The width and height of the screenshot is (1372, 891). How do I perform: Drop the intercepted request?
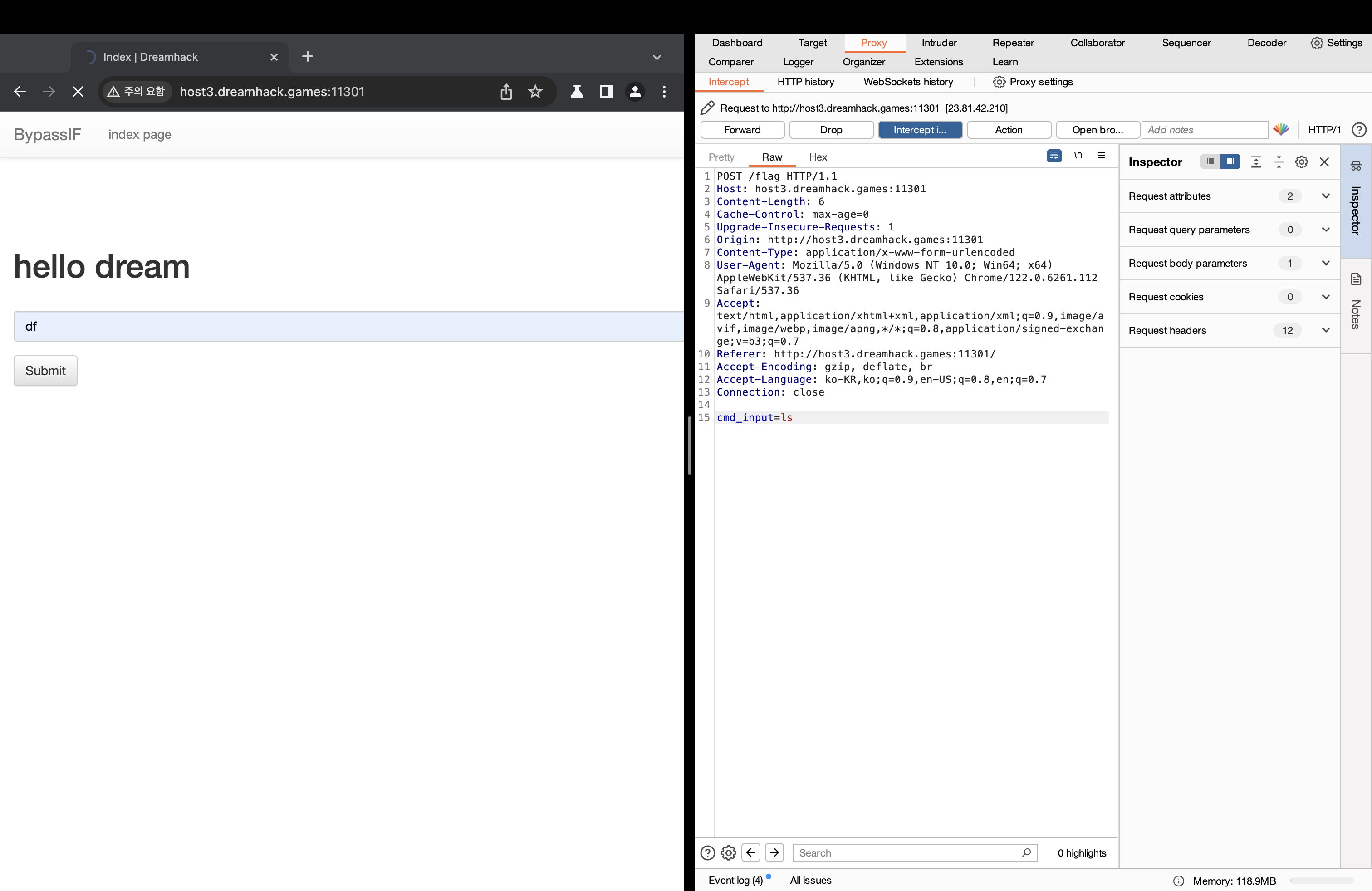click(x=831, y=130)
